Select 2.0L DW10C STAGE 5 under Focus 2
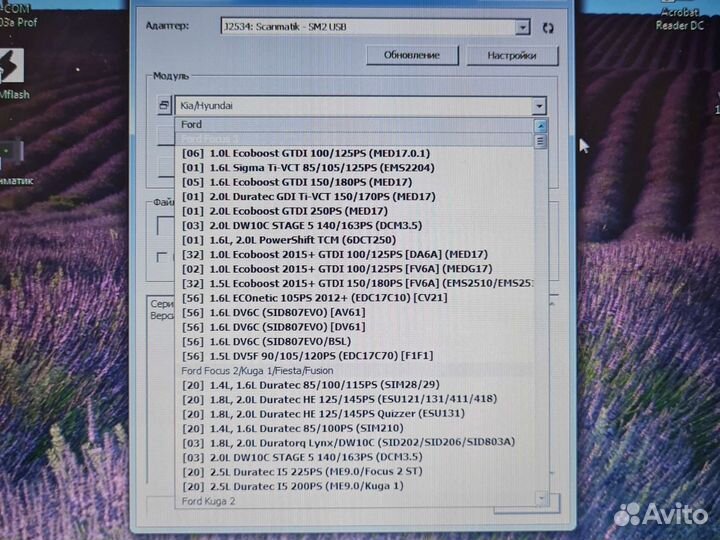Viewport: 720px width, 540px height. pyautogui.click(x=354, y=457)
